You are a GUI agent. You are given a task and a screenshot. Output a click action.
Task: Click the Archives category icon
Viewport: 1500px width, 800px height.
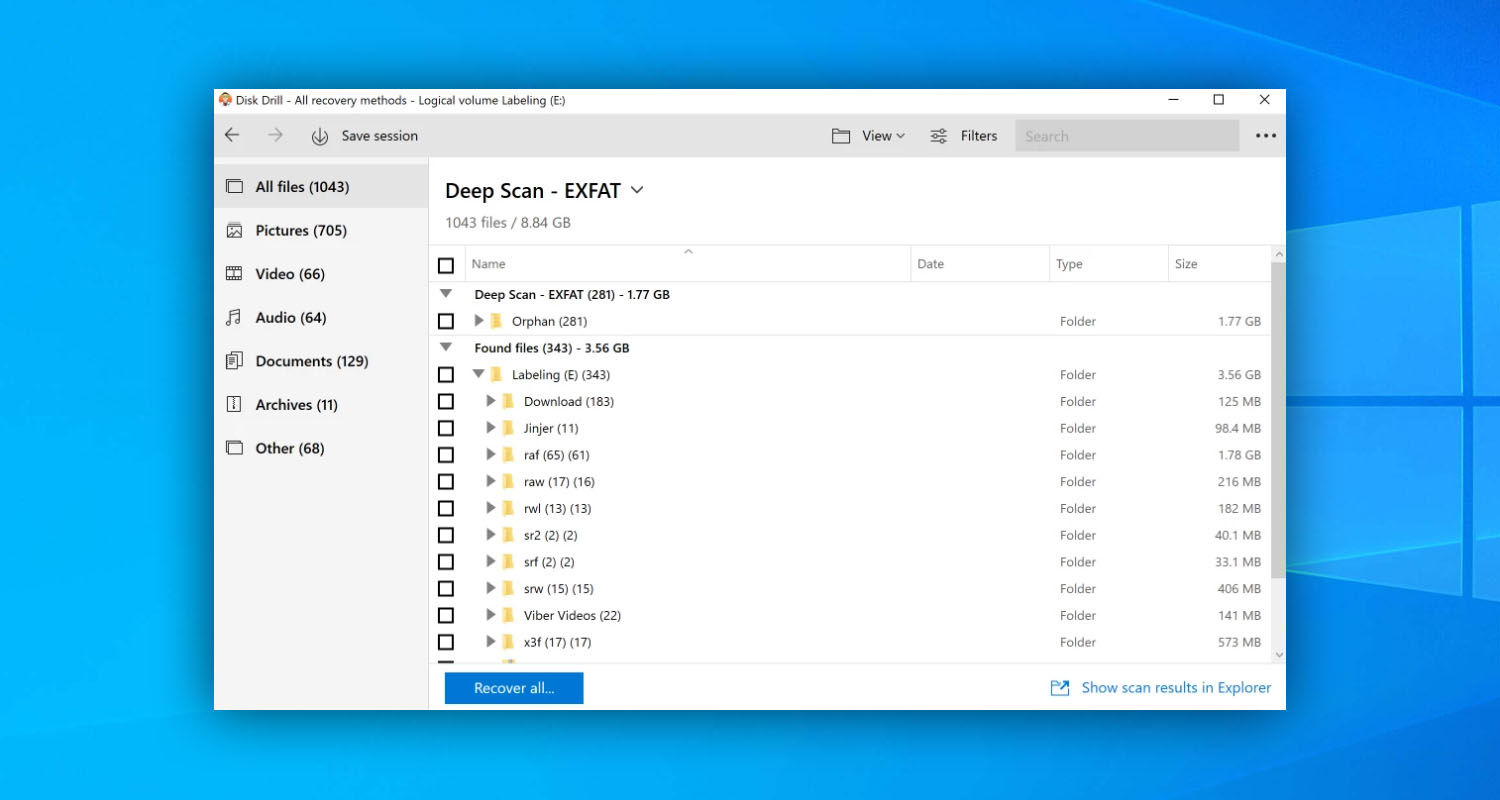234,404
